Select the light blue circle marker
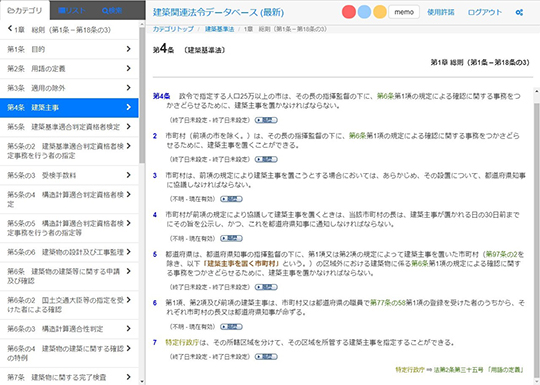This screenshot has height=385, width=540. coord(364,12)
